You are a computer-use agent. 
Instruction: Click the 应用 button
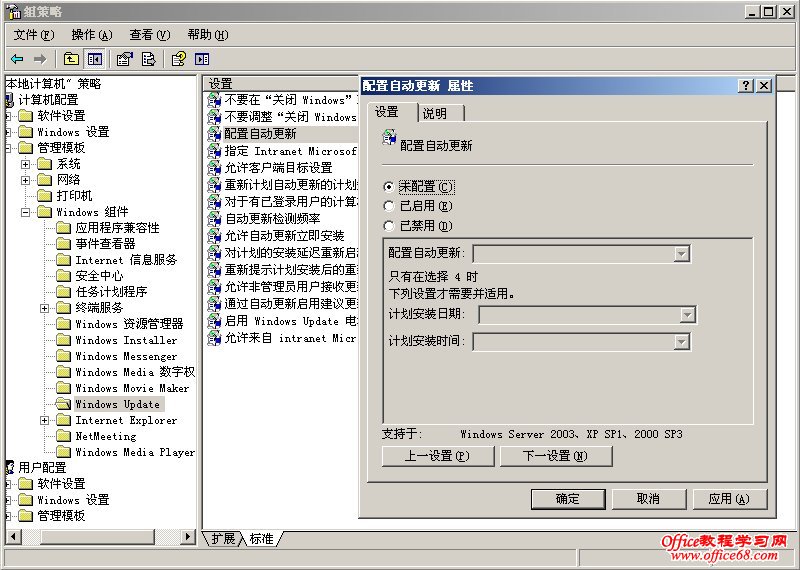[730, 499]
